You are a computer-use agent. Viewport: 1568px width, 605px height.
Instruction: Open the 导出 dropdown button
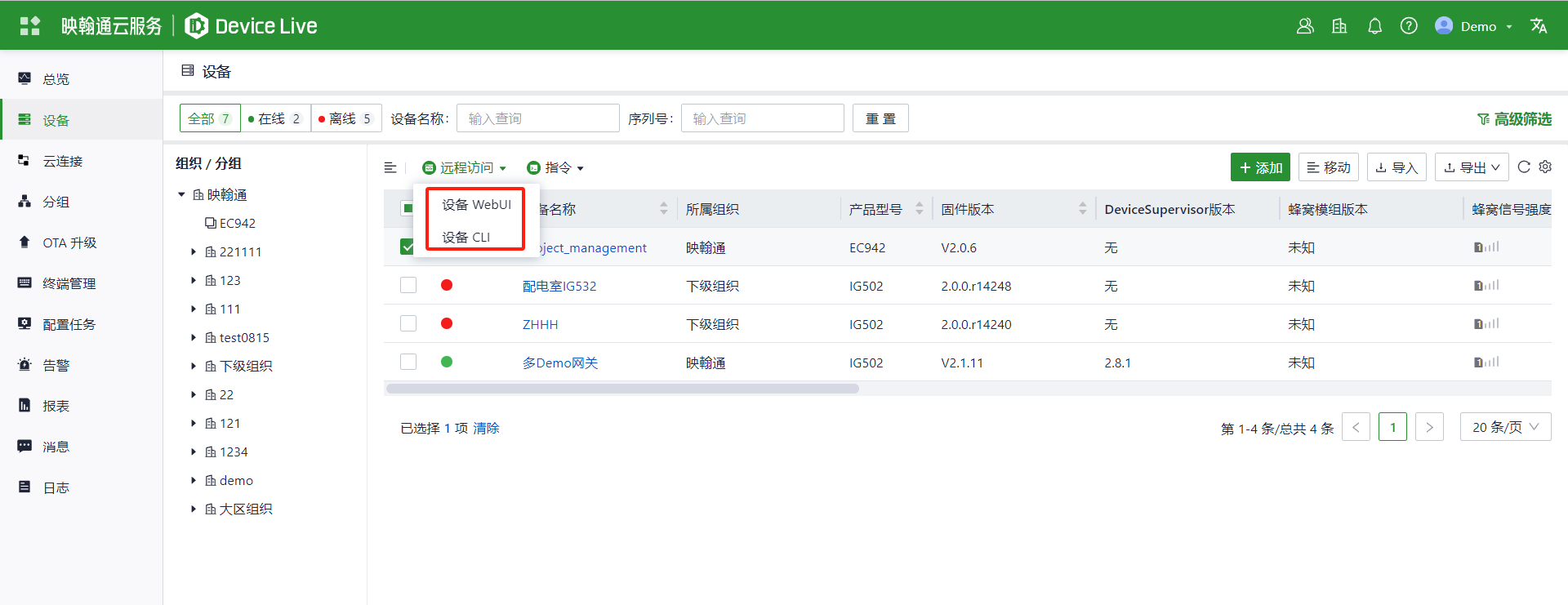pos(1472,167)
